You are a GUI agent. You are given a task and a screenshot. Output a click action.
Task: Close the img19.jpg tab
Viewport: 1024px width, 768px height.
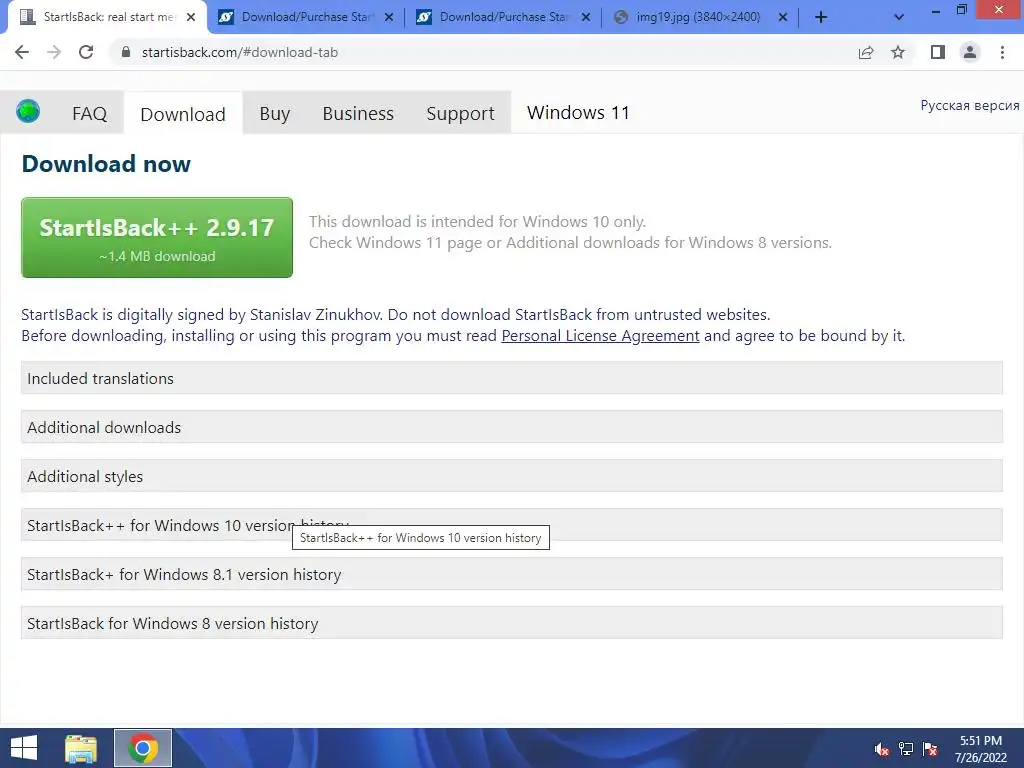tap(783, 17)
